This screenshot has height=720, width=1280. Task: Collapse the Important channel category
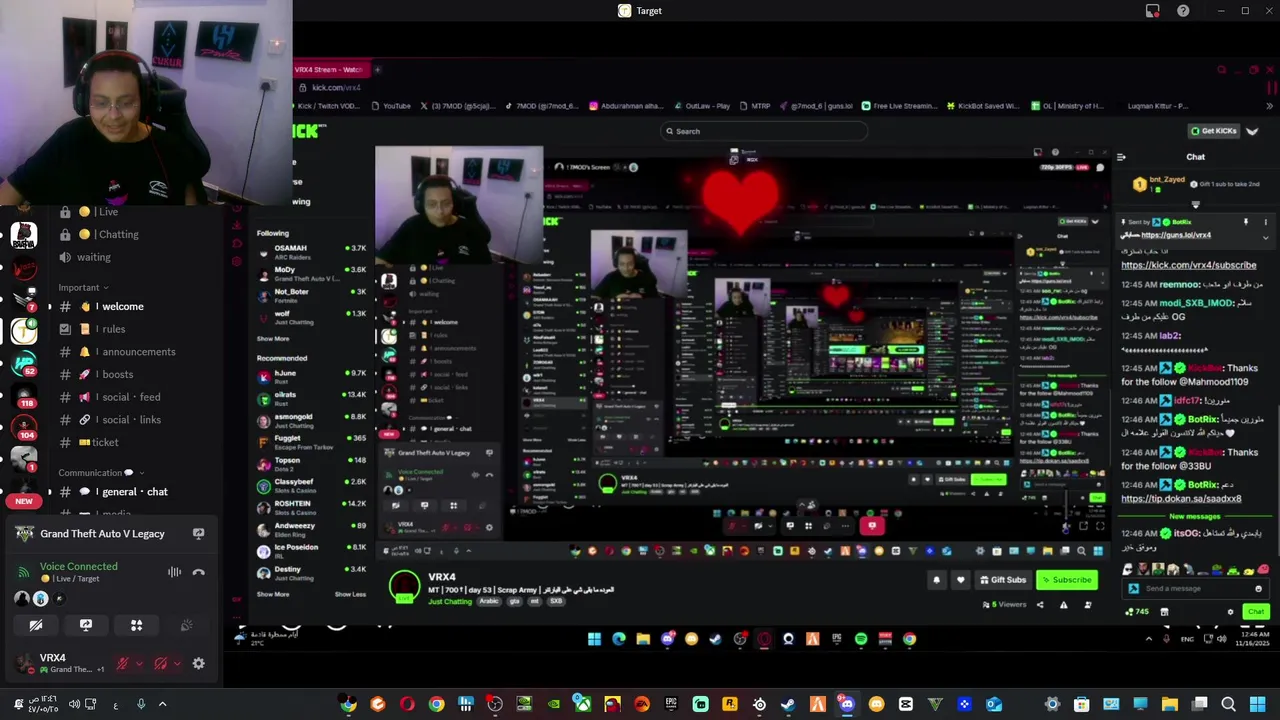(x=83, y=288)
